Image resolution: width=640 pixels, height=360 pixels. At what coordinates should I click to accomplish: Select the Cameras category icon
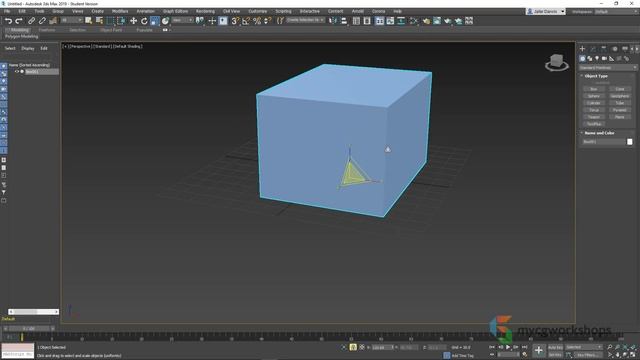(x=604, y=59)
